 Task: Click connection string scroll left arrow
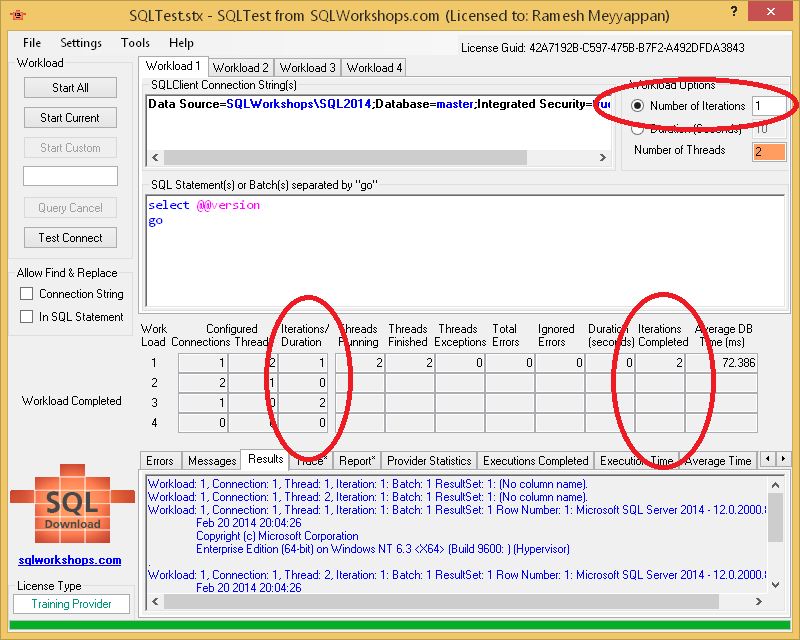pos(155,158)
